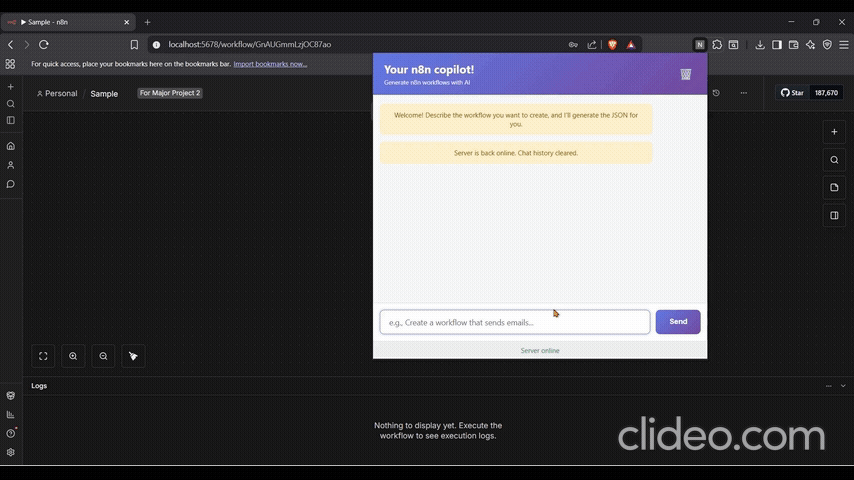This screenshot has width=854, height=480.
Task: Open the chat icon in n8n sidebar
Action: click(10, 184)
